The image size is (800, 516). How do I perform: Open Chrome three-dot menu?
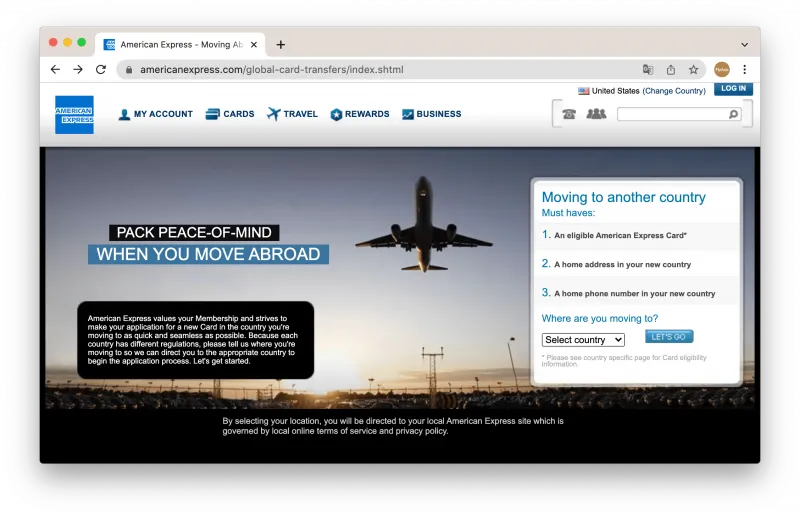click(744, 69)
